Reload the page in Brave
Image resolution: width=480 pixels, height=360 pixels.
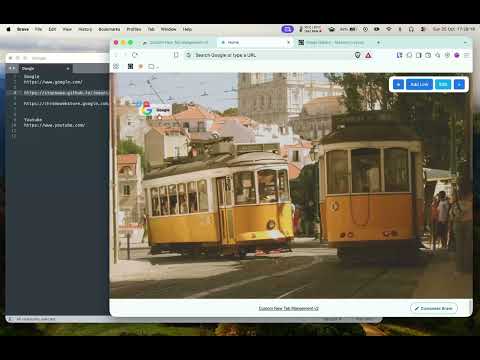pos(135,55)
